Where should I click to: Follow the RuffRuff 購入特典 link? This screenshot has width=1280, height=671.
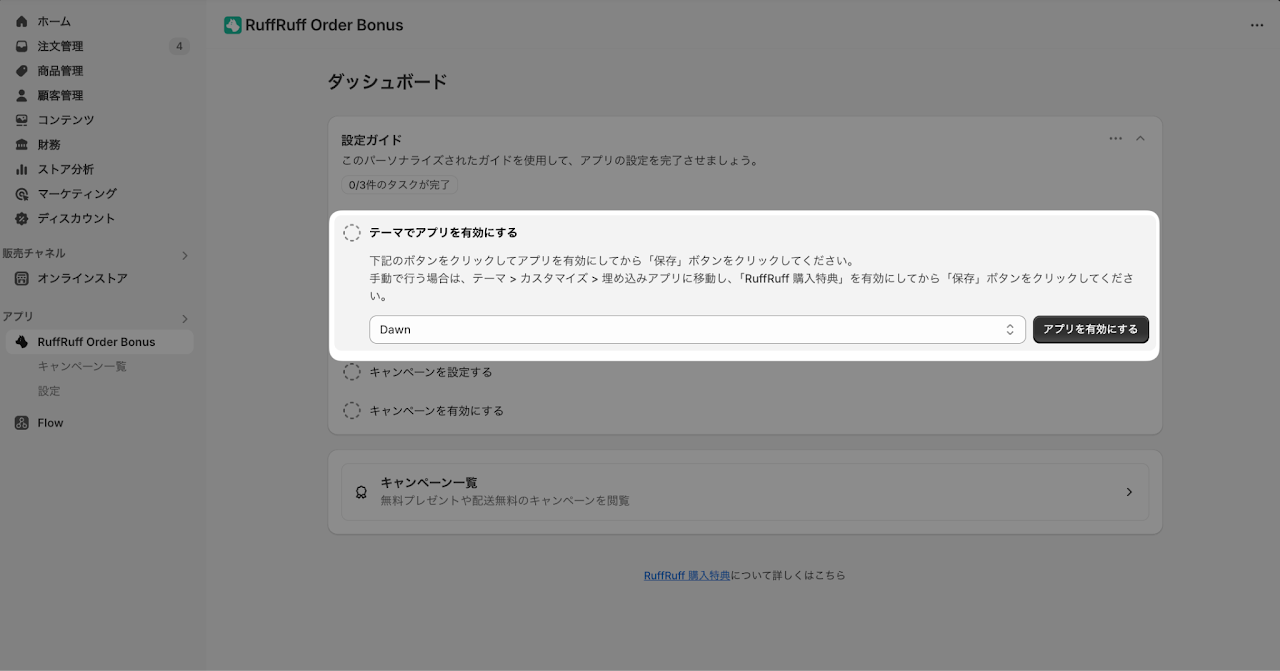coord(687,576)
